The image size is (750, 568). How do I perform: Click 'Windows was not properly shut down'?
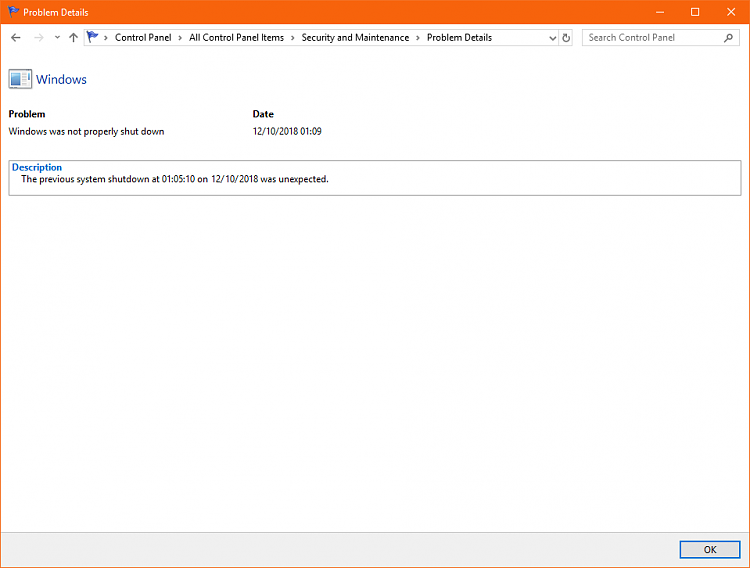(x=87, y=132)
